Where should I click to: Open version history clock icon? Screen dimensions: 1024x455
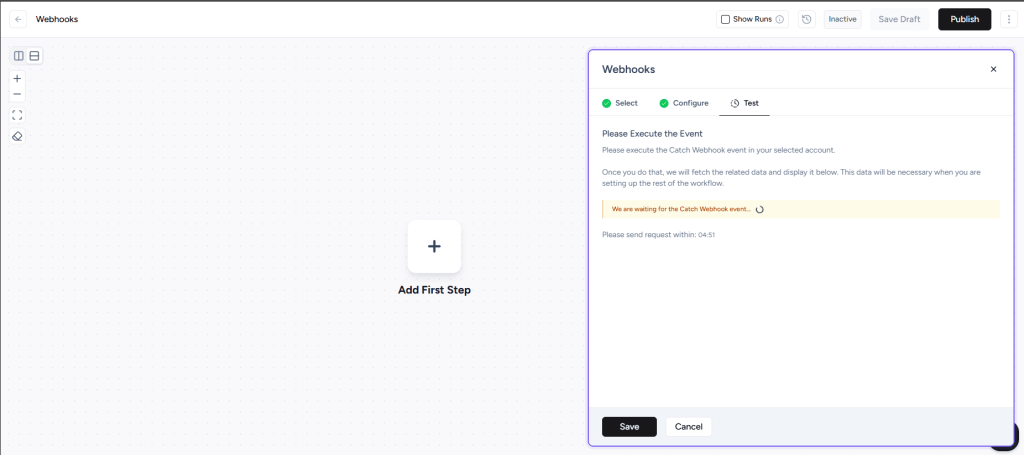pyautogui.click(x=807, y=19)
